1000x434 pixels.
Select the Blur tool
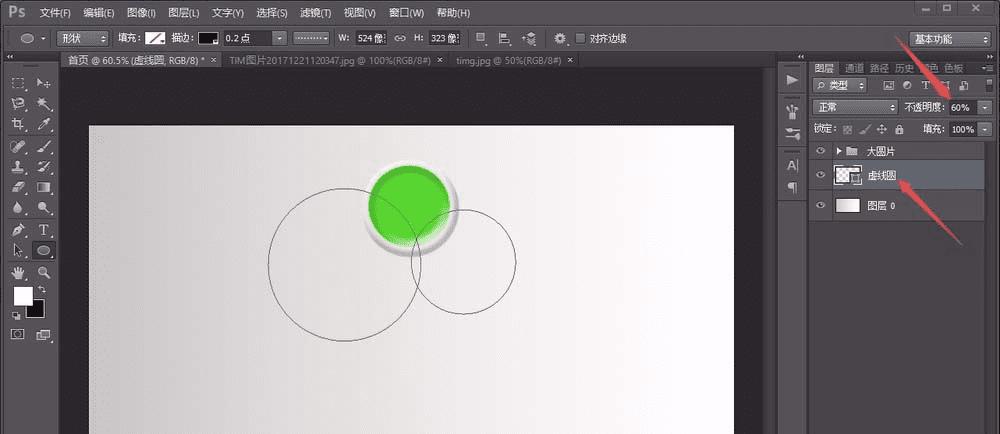18,208
